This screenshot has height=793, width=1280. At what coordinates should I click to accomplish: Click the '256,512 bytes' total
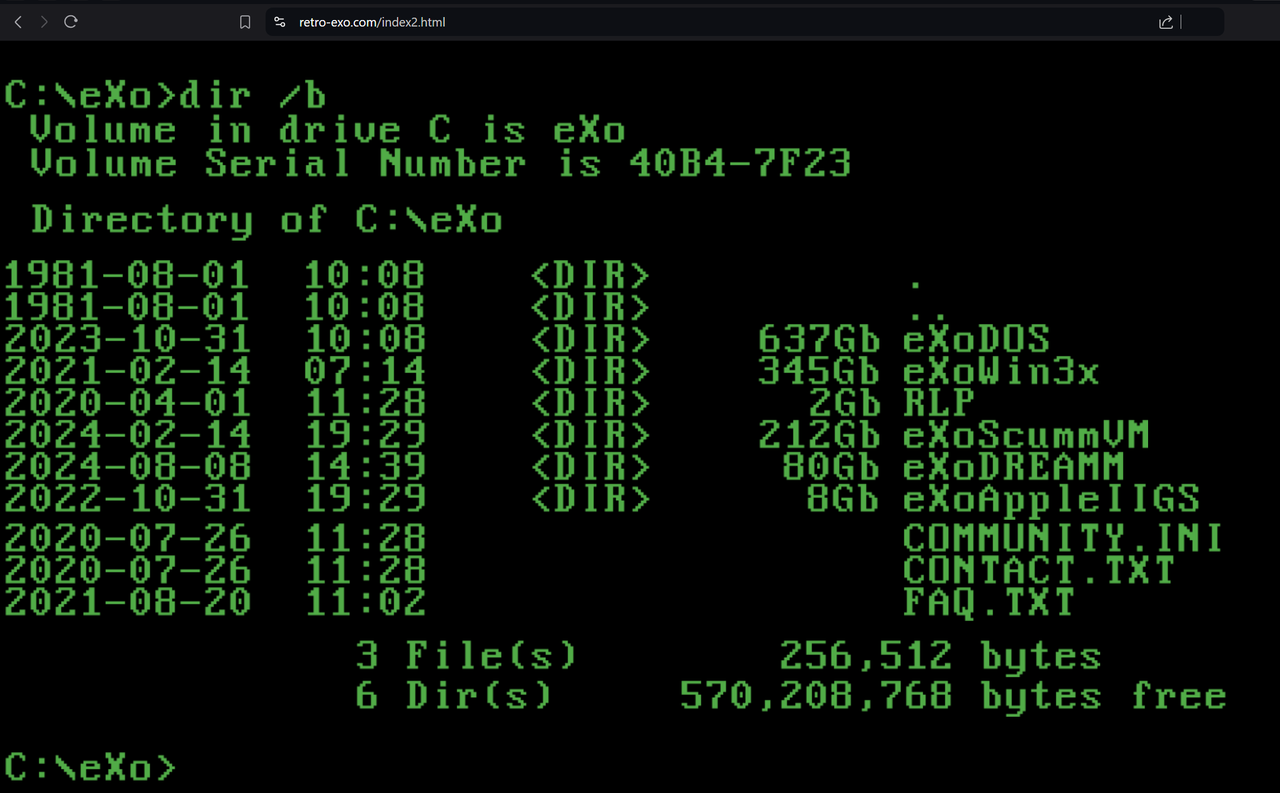(x=940, y=656)
